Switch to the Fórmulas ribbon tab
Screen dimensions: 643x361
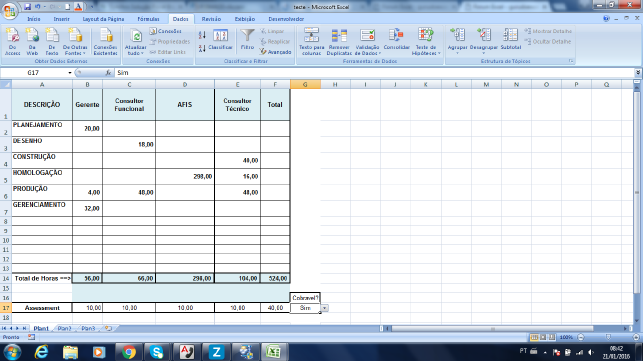click(x=148, y=19)
